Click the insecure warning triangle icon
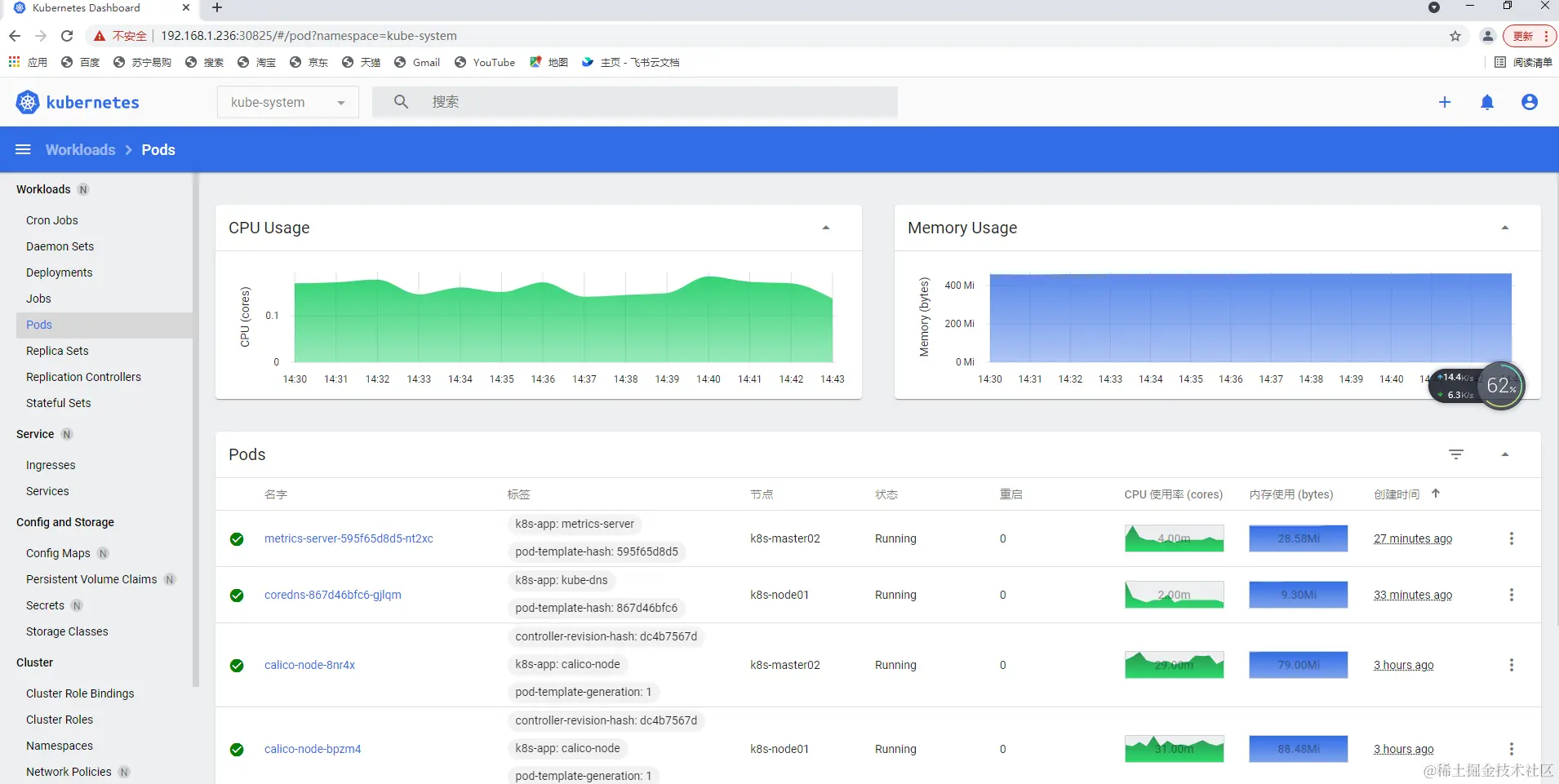The height and width of the screenshot is (784, 1559). pos(100,36)
